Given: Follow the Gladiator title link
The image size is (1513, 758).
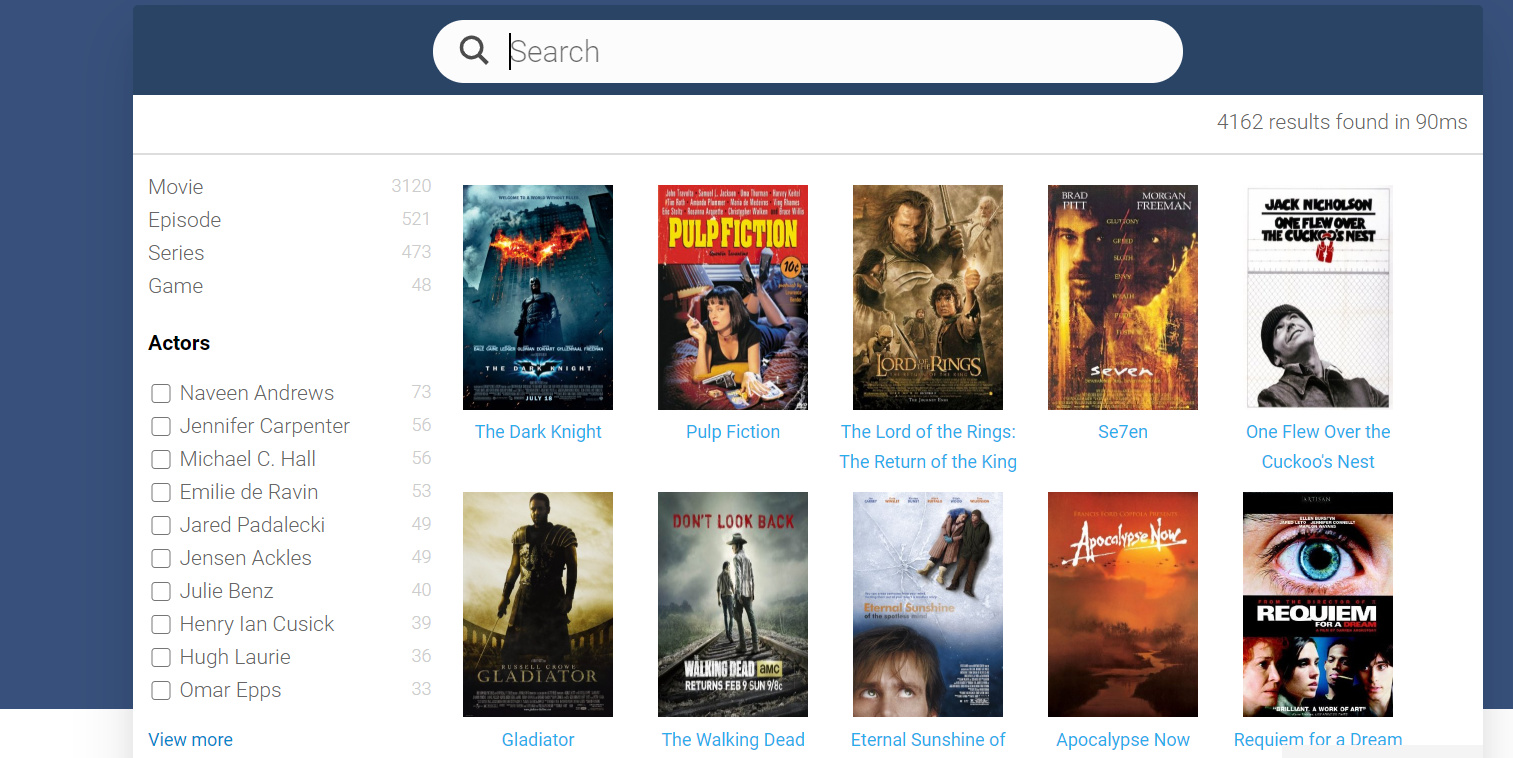Looking at the screenshot, I should click(x=538, y=740).
